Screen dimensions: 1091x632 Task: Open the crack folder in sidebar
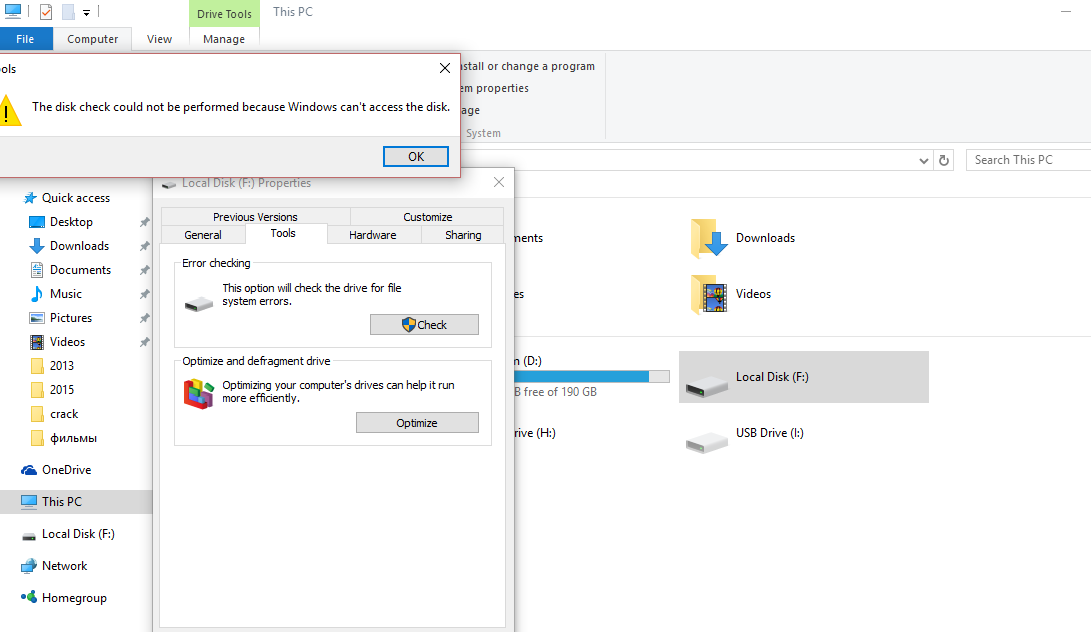click(x=63, y=414)
